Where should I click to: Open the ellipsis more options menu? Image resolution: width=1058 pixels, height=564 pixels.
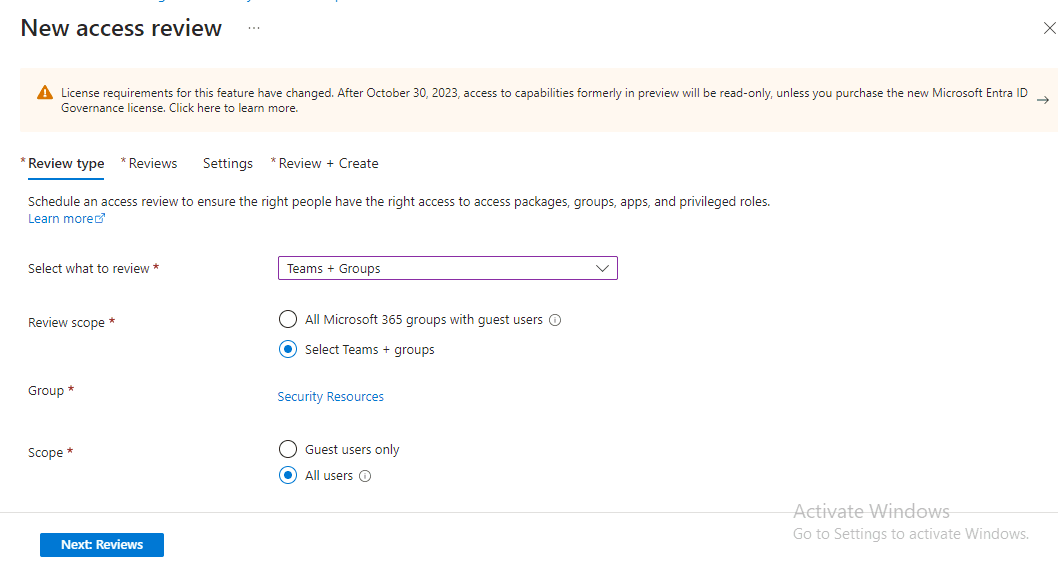coord(254,28)
